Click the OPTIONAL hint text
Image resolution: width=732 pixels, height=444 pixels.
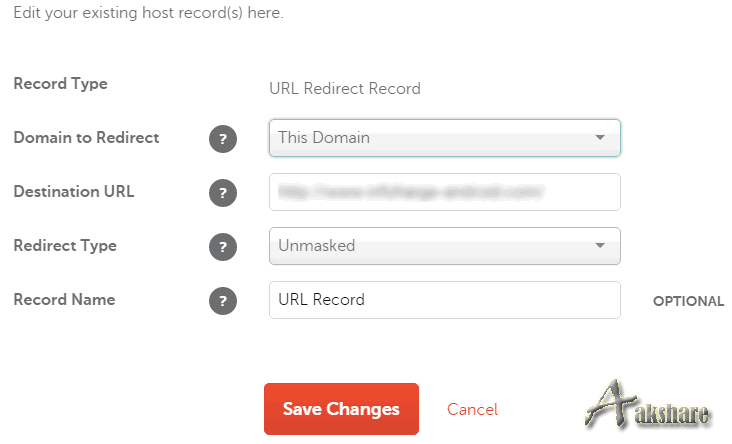pos(688,301)
